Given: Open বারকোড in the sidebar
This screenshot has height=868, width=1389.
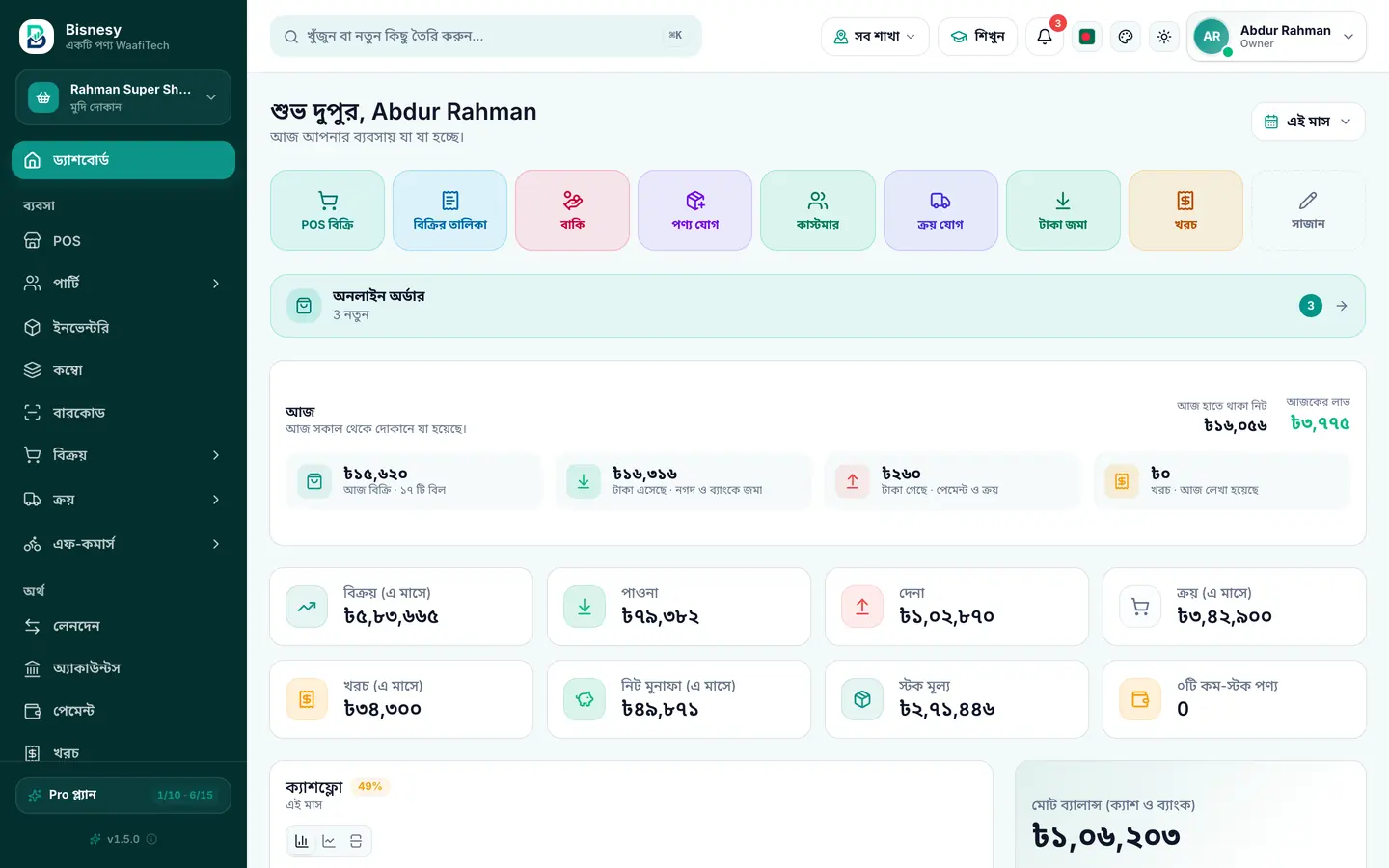Looking at the screenshot, I should point(123,412).
